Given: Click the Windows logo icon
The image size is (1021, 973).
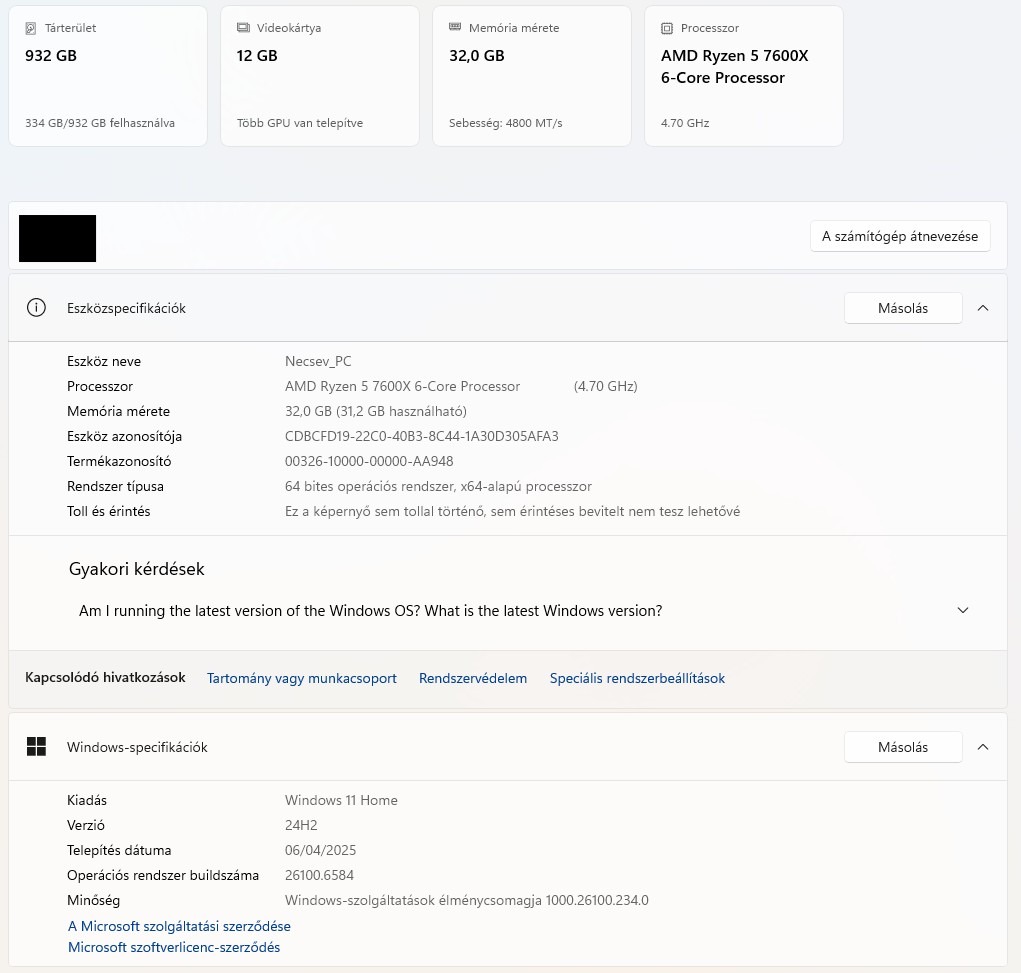Looking at the screenshot, I should pyautogui.click(x=37, y=747).
